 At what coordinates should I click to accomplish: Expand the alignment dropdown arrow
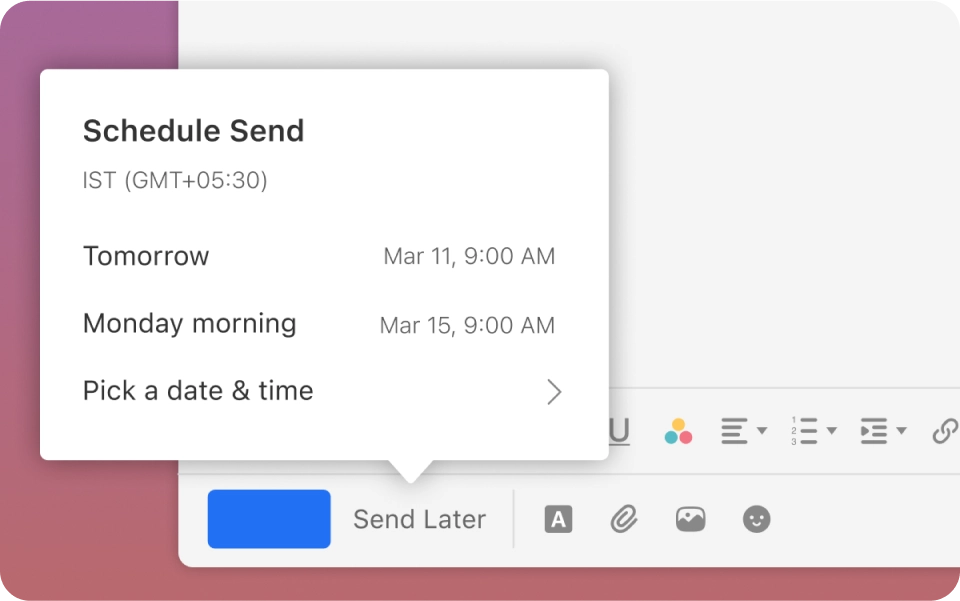pyautogui.click(x=762, y=431)
